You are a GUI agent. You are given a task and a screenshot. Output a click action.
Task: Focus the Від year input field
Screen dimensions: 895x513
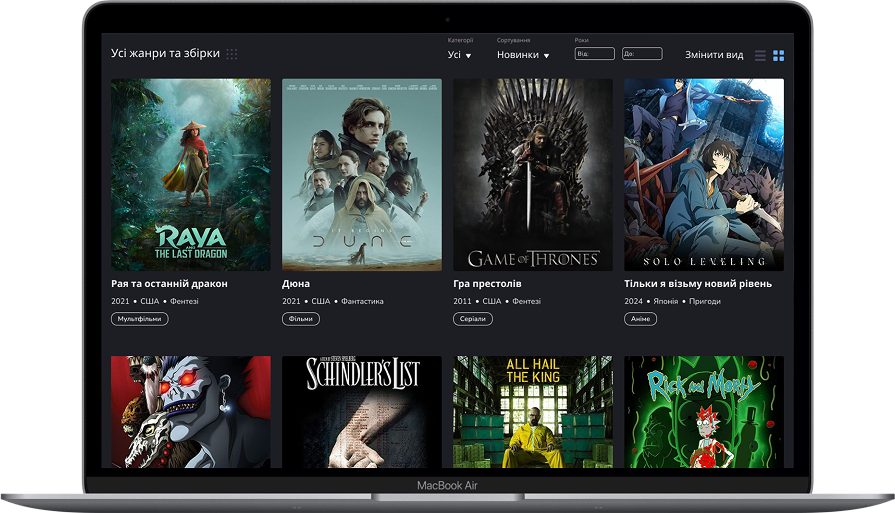click(594, 54)
